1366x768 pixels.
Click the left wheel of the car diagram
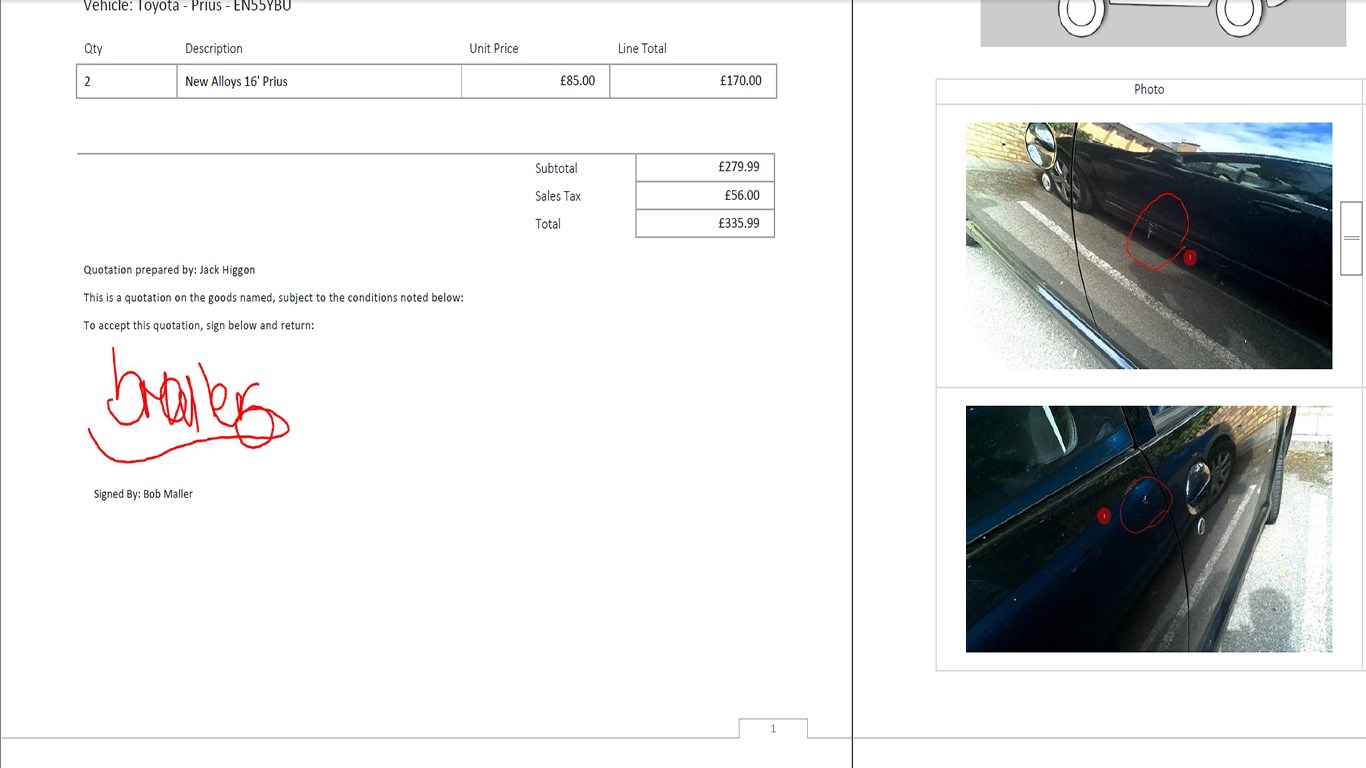(1081, 14)
